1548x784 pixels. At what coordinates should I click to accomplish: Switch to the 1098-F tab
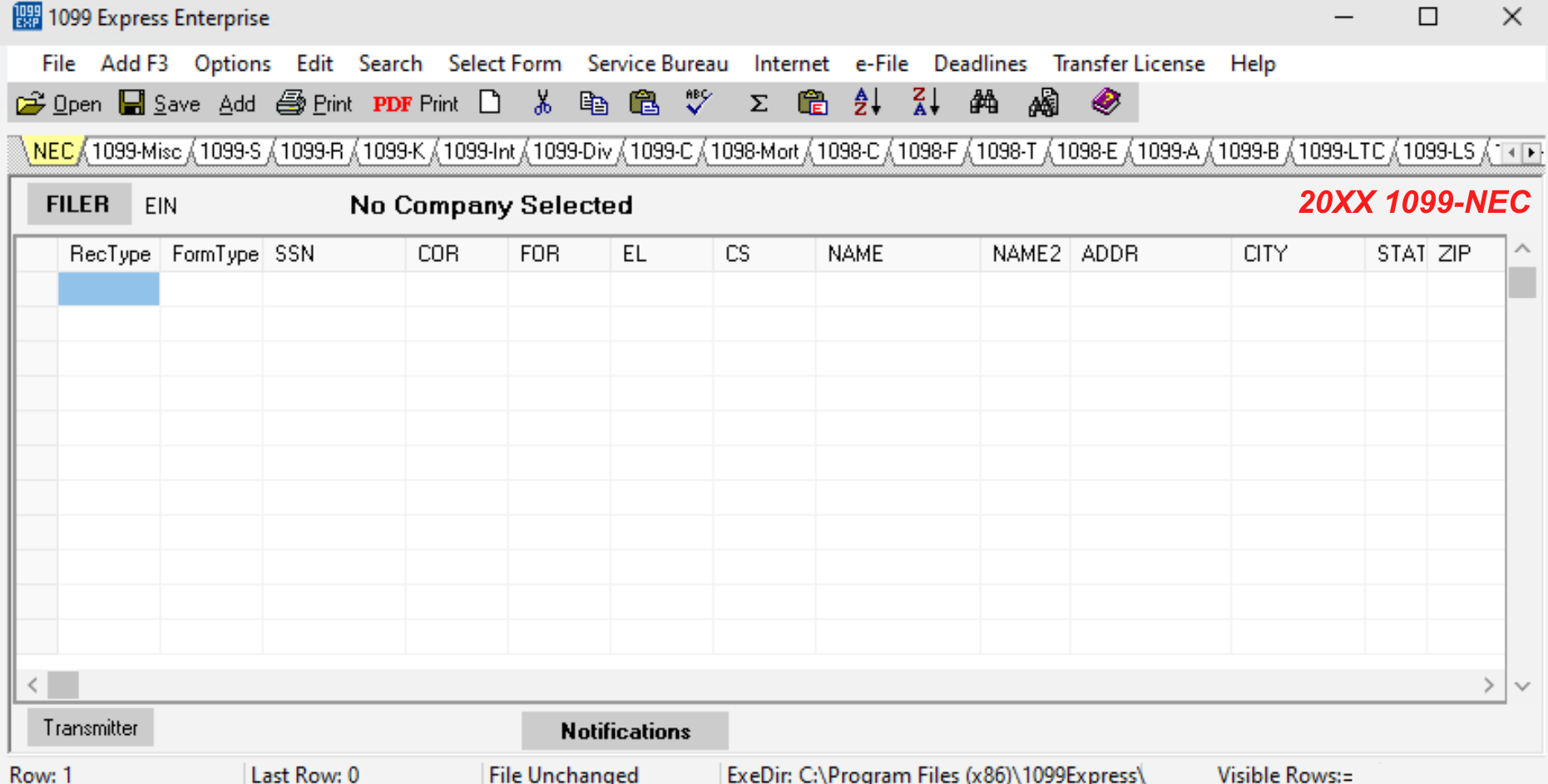[927, 151]
